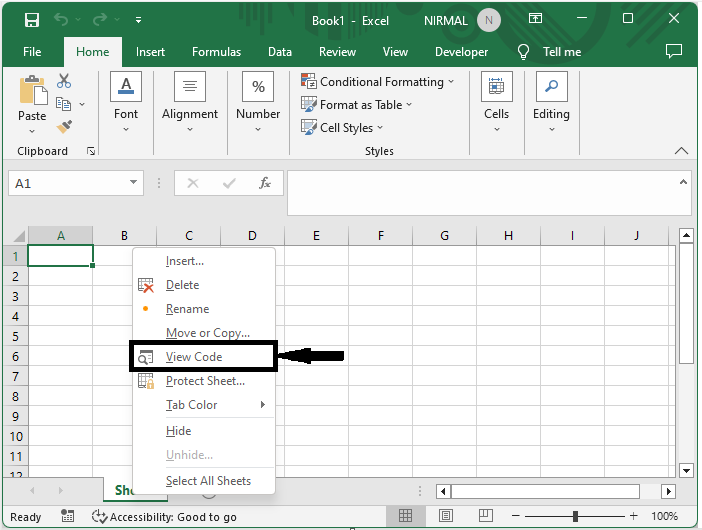This screenshot has height=530, width=702.
Task: Expand the Copy options arrow
Action: (82, 104)
